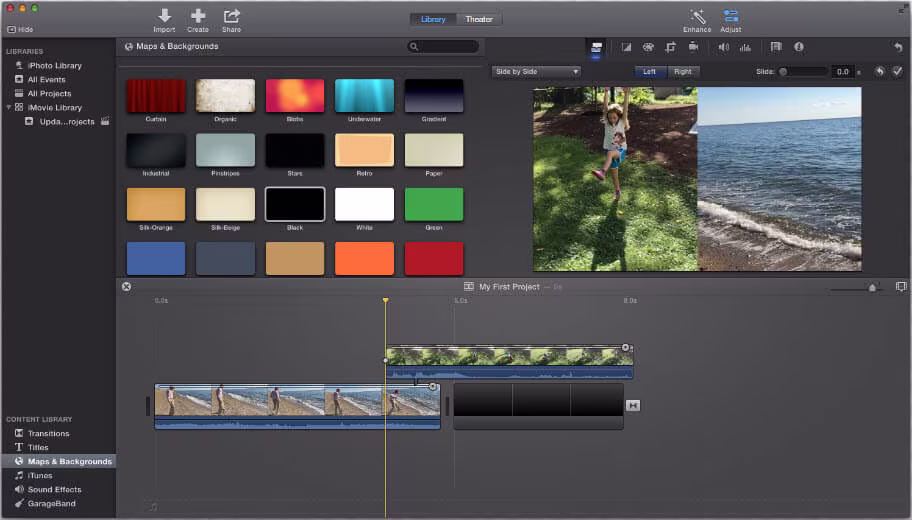The width and height of the screenshot is (912, 520).
Task: Select the Left side option
Action: pyautogui.click(x=650, y=72)
